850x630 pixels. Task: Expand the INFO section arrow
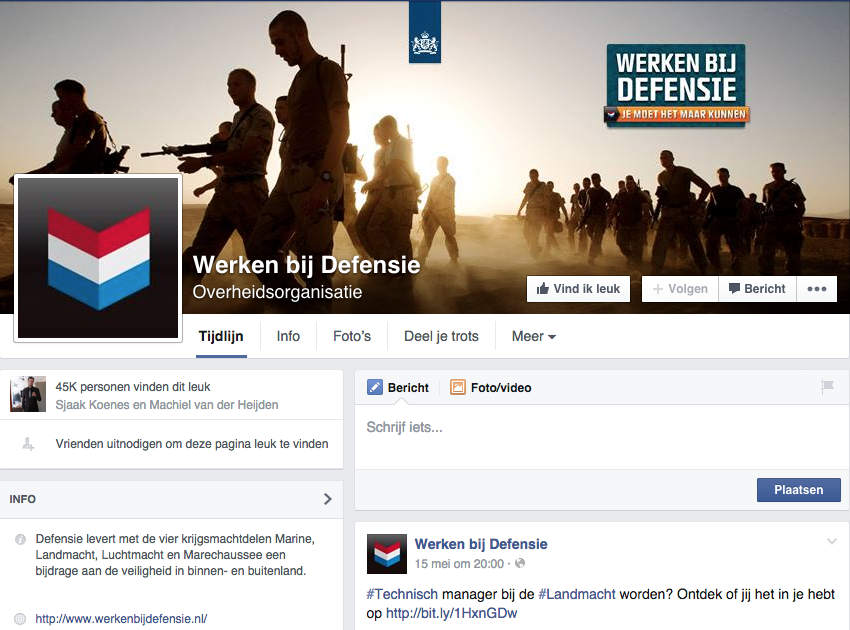(x=327, y=499)
